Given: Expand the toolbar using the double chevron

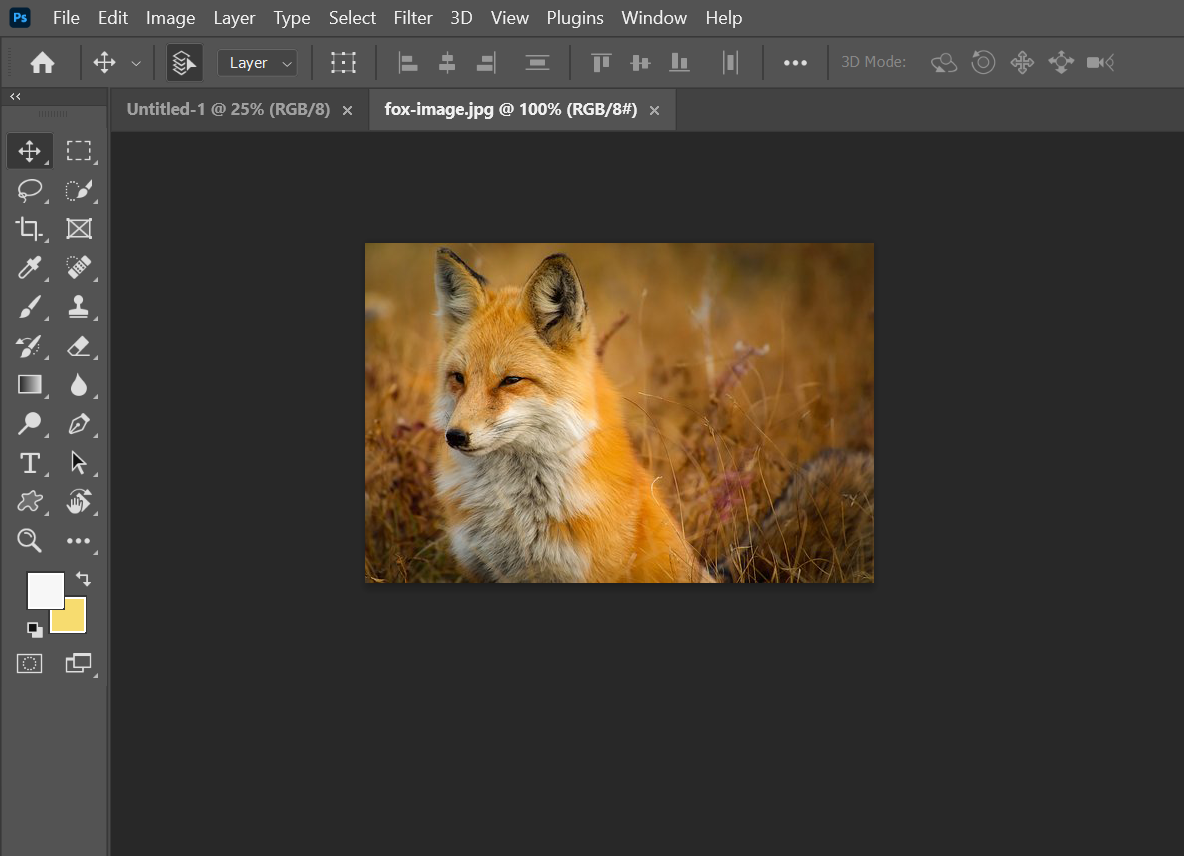Looking at the screenshot, I should tap(15, 97).
